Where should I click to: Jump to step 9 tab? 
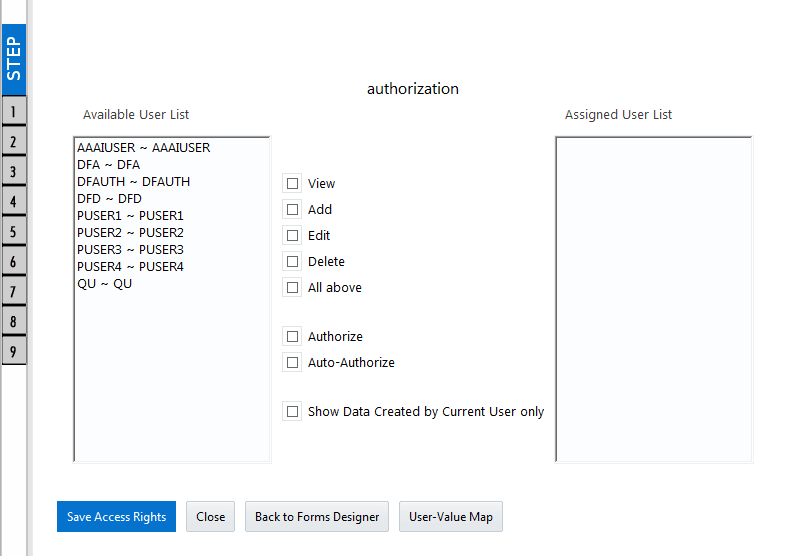tap(13, 352)
